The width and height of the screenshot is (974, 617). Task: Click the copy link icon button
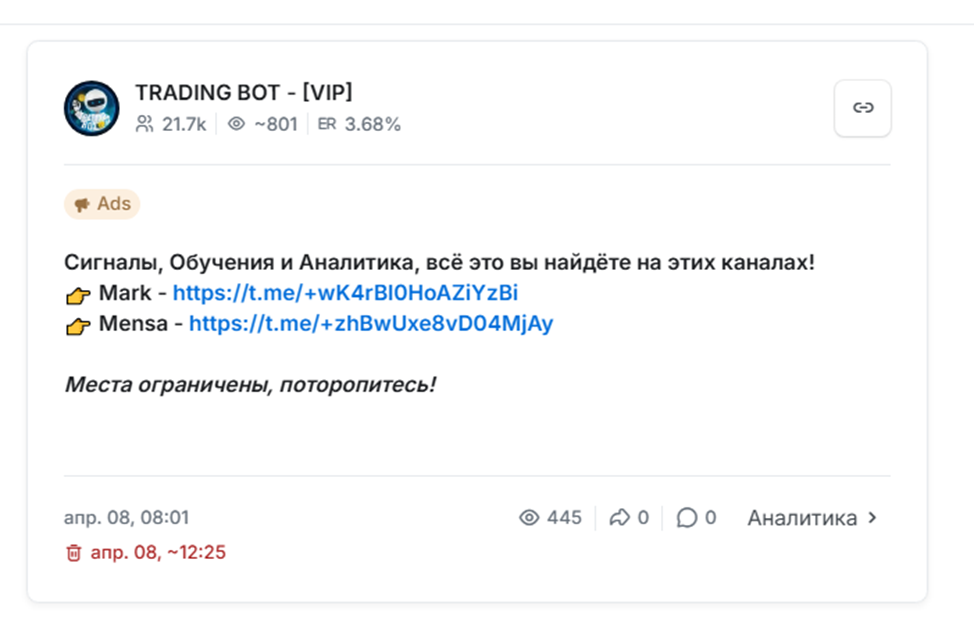(862, 108)
